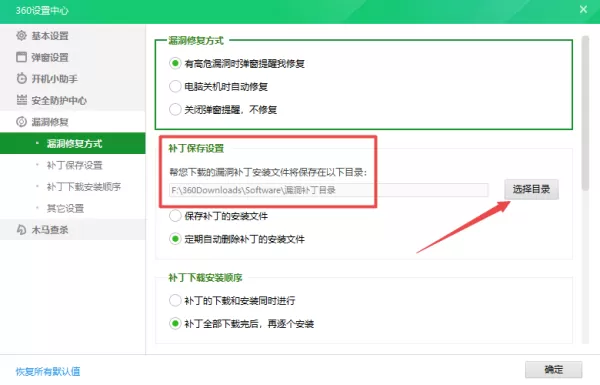Click the 选择目录 button
This screenshot has width=600, height=385.
pos(531,189)
